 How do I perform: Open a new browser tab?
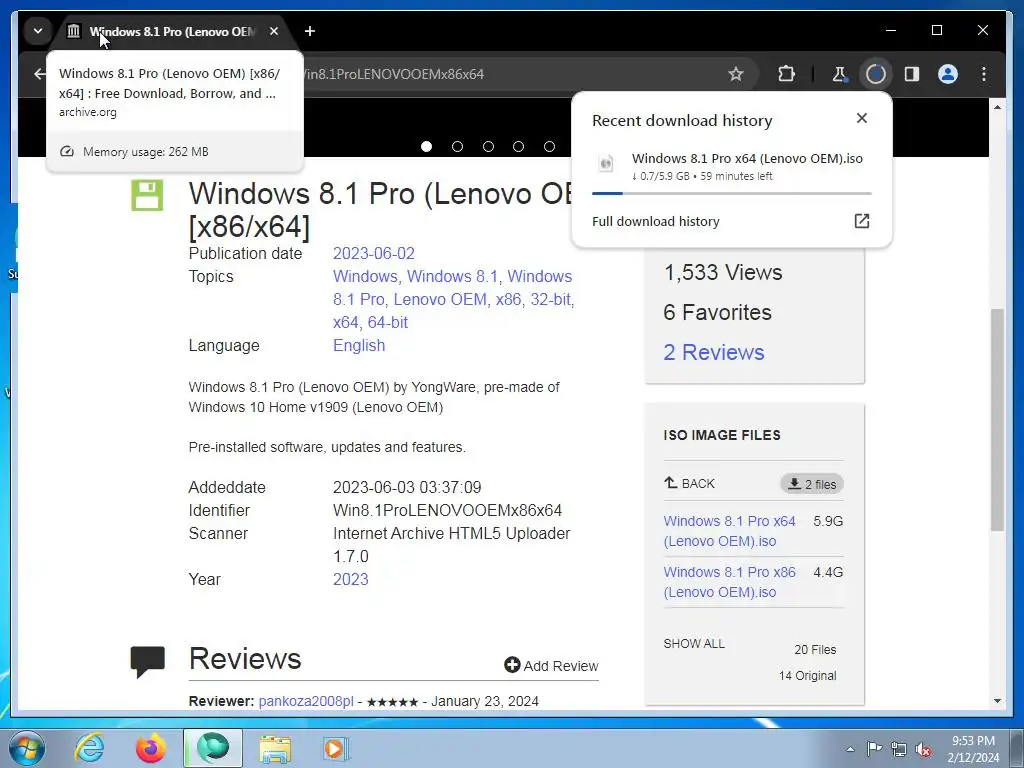tap(310, 31)
